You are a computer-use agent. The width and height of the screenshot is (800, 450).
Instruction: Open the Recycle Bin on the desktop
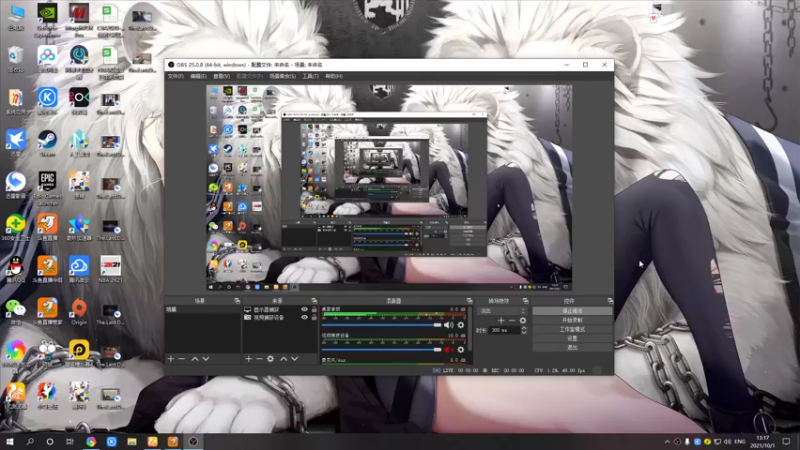click(15, 59)
